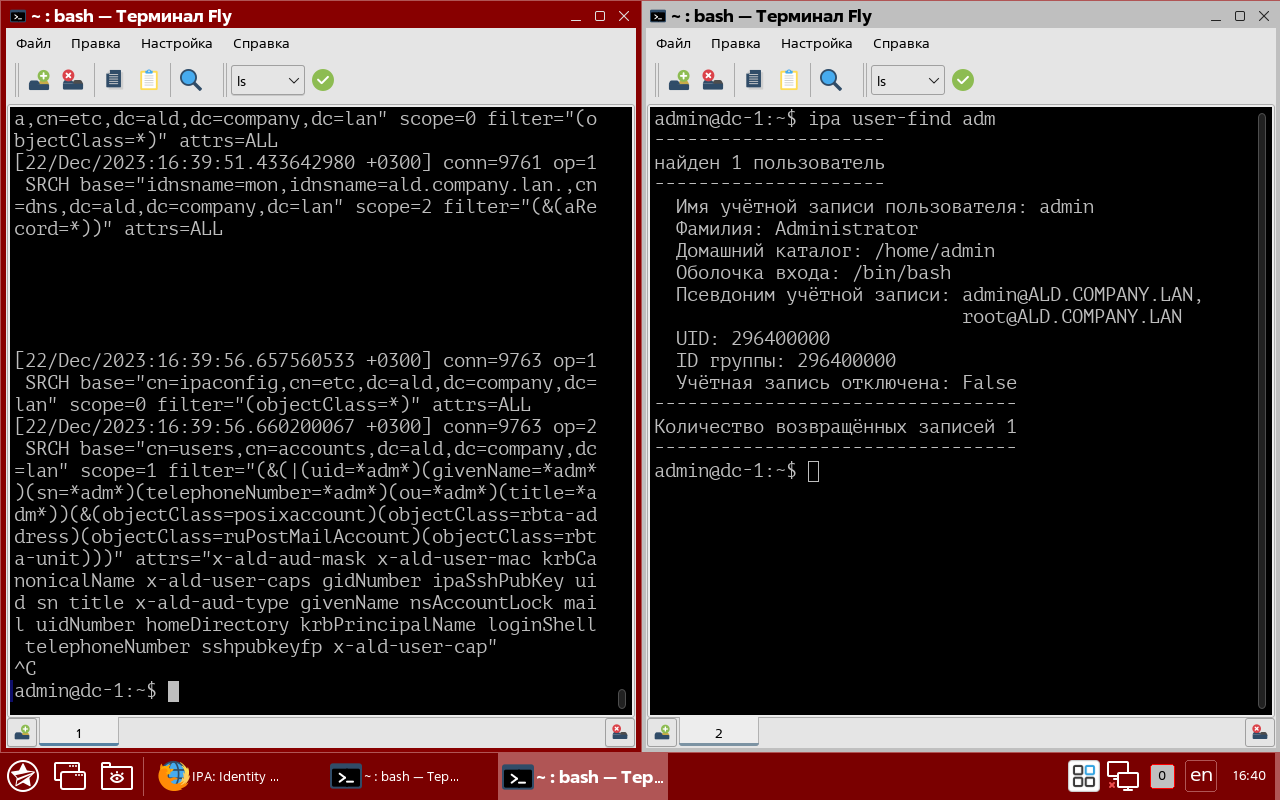Click 'Учётная запись отключена: False' line
The width and height of the screenshot is (1280, 800).
tap(846, 384)
